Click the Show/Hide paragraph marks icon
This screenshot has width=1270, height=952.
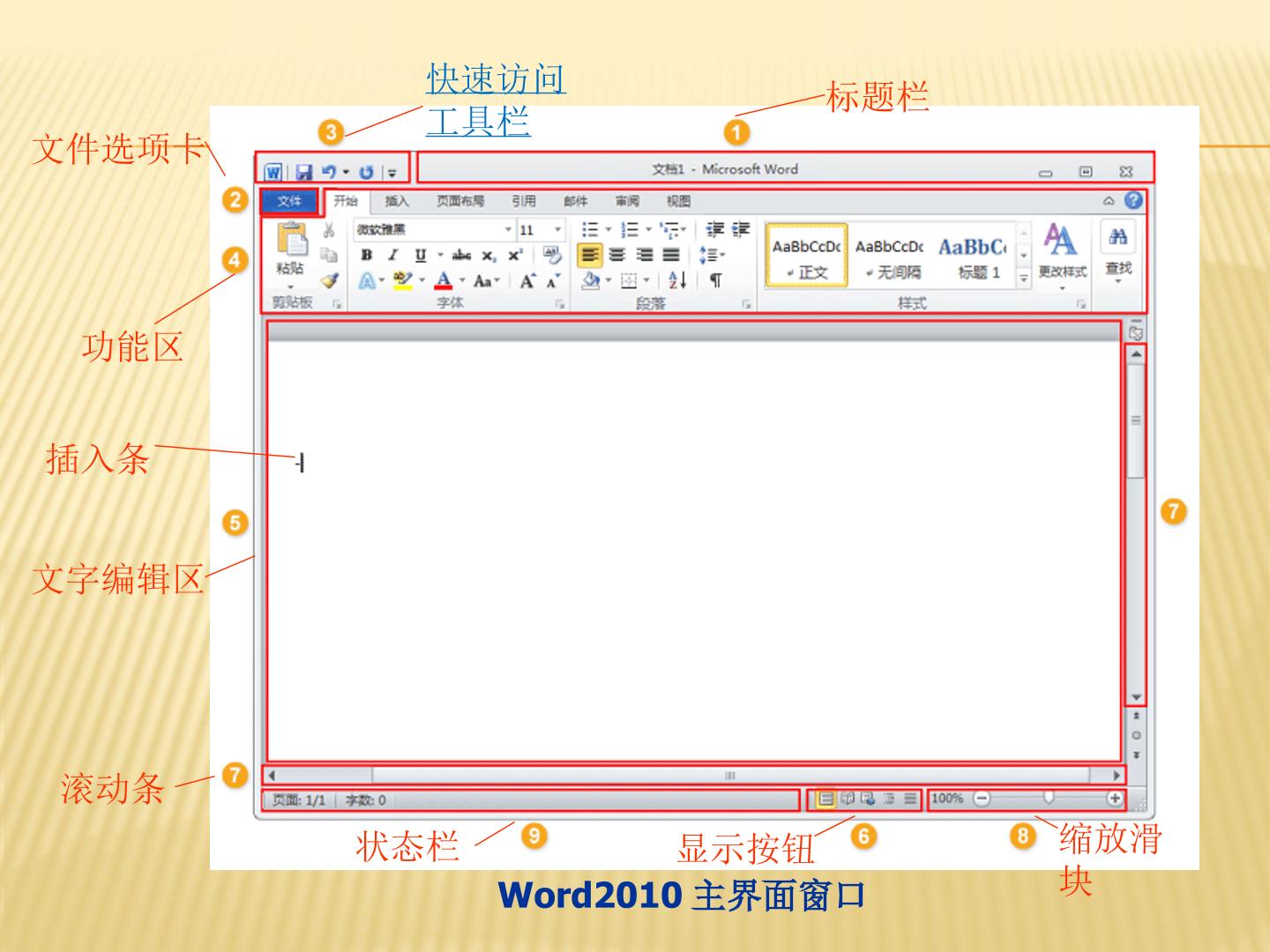(x=715, y=281)
